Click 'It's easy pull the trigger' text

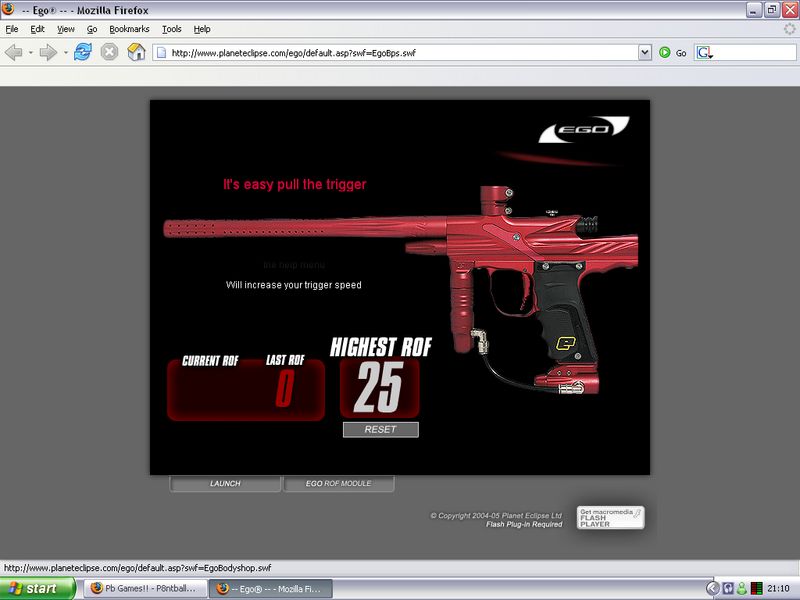295,184
